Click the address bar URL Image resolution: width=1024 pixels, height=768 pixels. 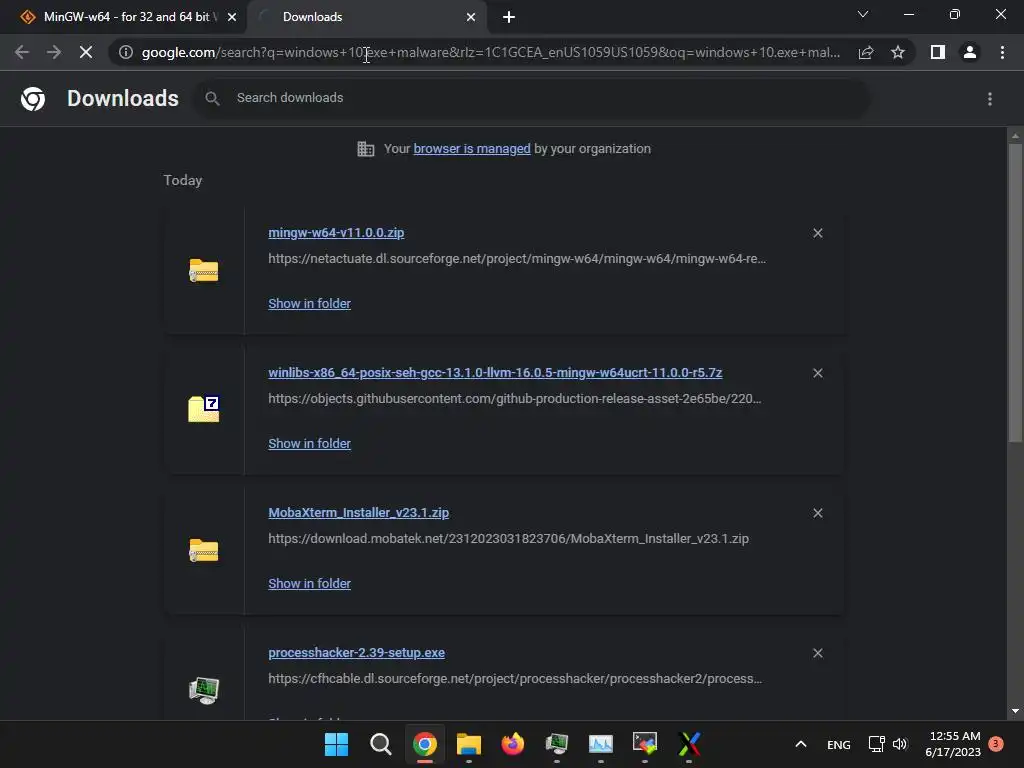491,52
